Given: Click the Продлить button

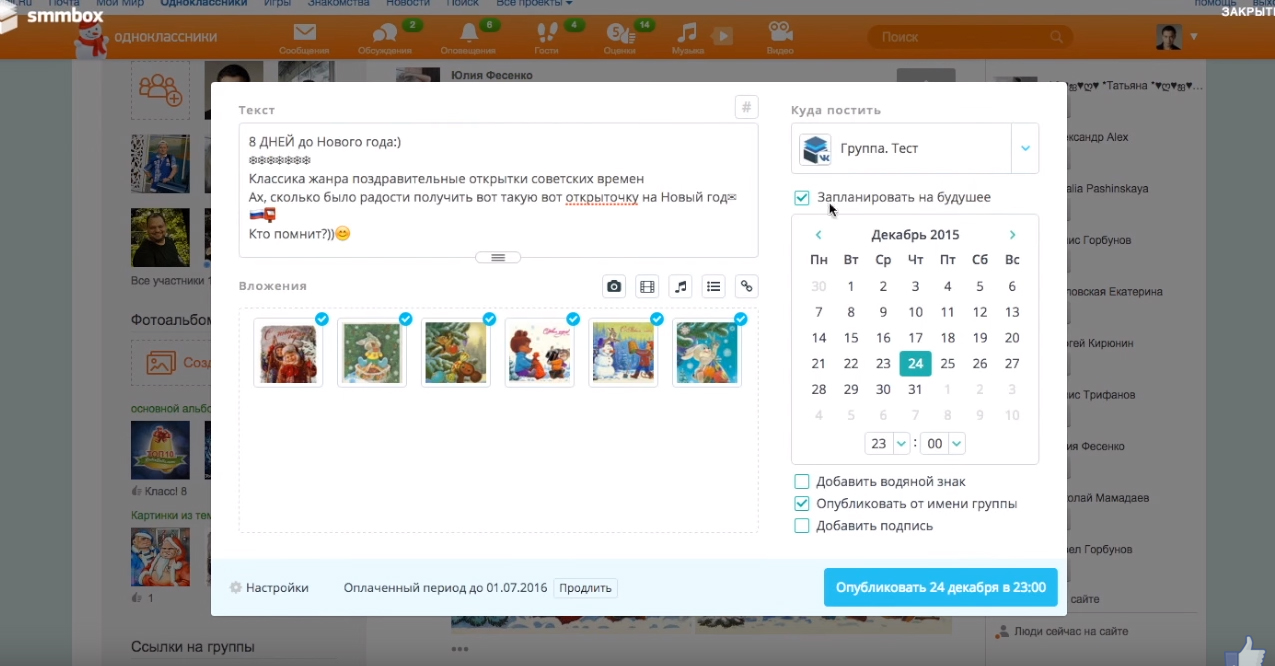Looking at the screenshot, I should [x=585, y=588].
